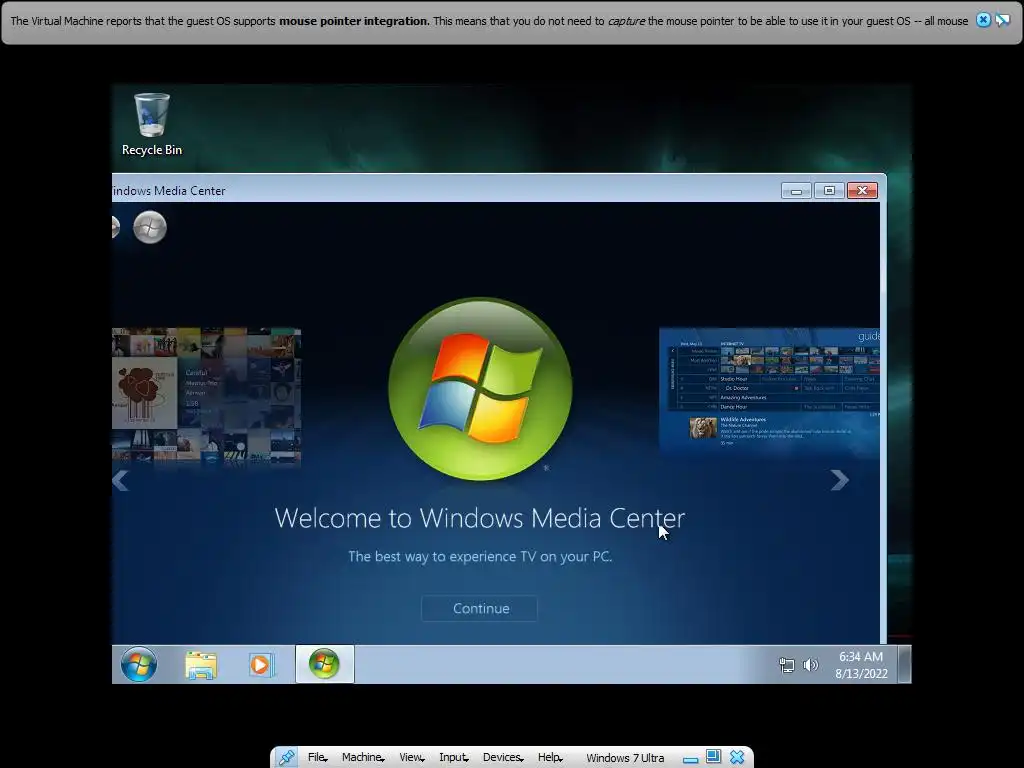Image resolution: width=1024 pixels, height=768 pixels.
Task: Minimize the VM from mini toolbar
Action: click(x=690, y=759)
